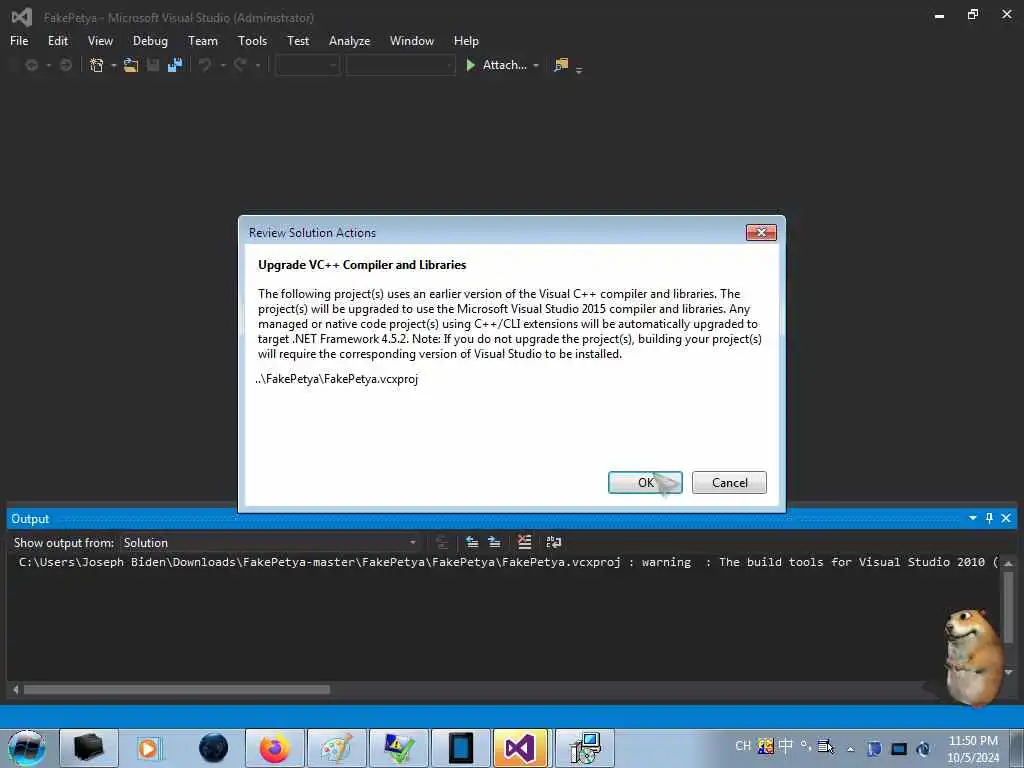
Task: Click the Save All toolbar icon
Action: pyautogui.click(x=175, y=65)
